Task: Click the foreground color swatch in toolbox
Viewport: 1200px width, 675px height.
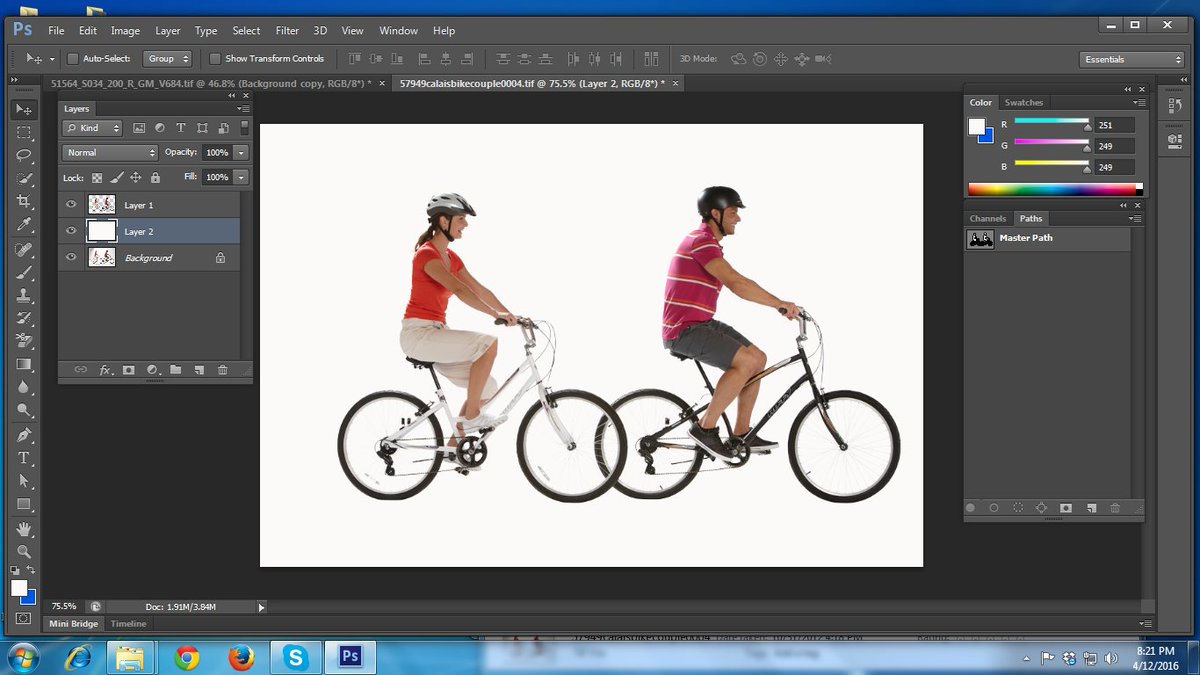Action: pos(19,588)
